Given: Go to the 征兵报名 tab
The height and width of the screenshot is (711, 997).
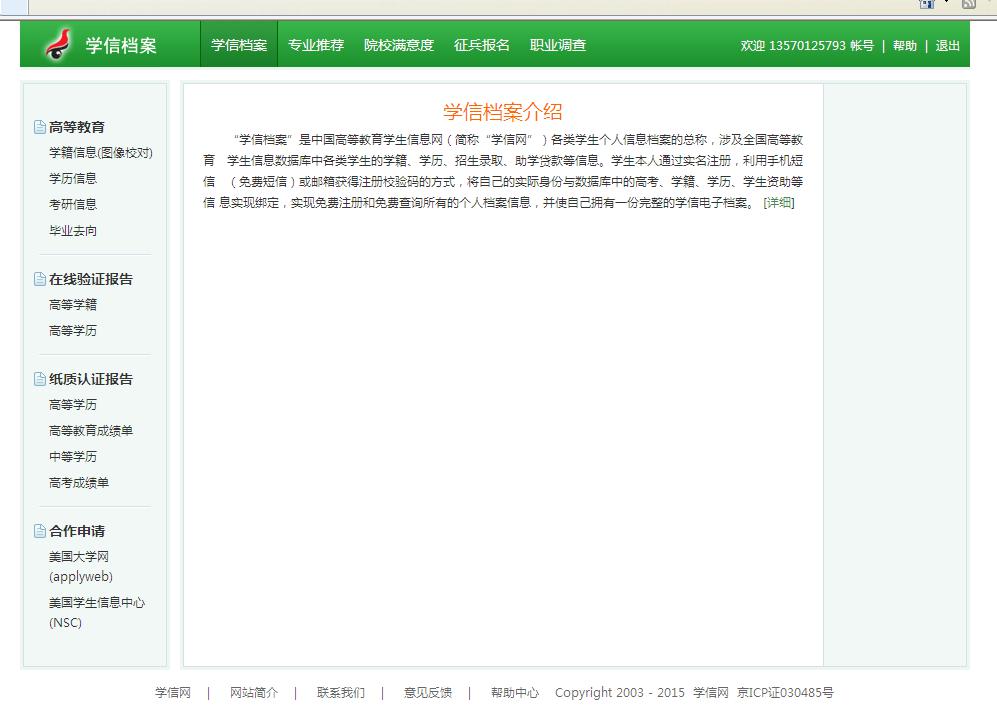Looking at the screenshot, I should (482, 45).
